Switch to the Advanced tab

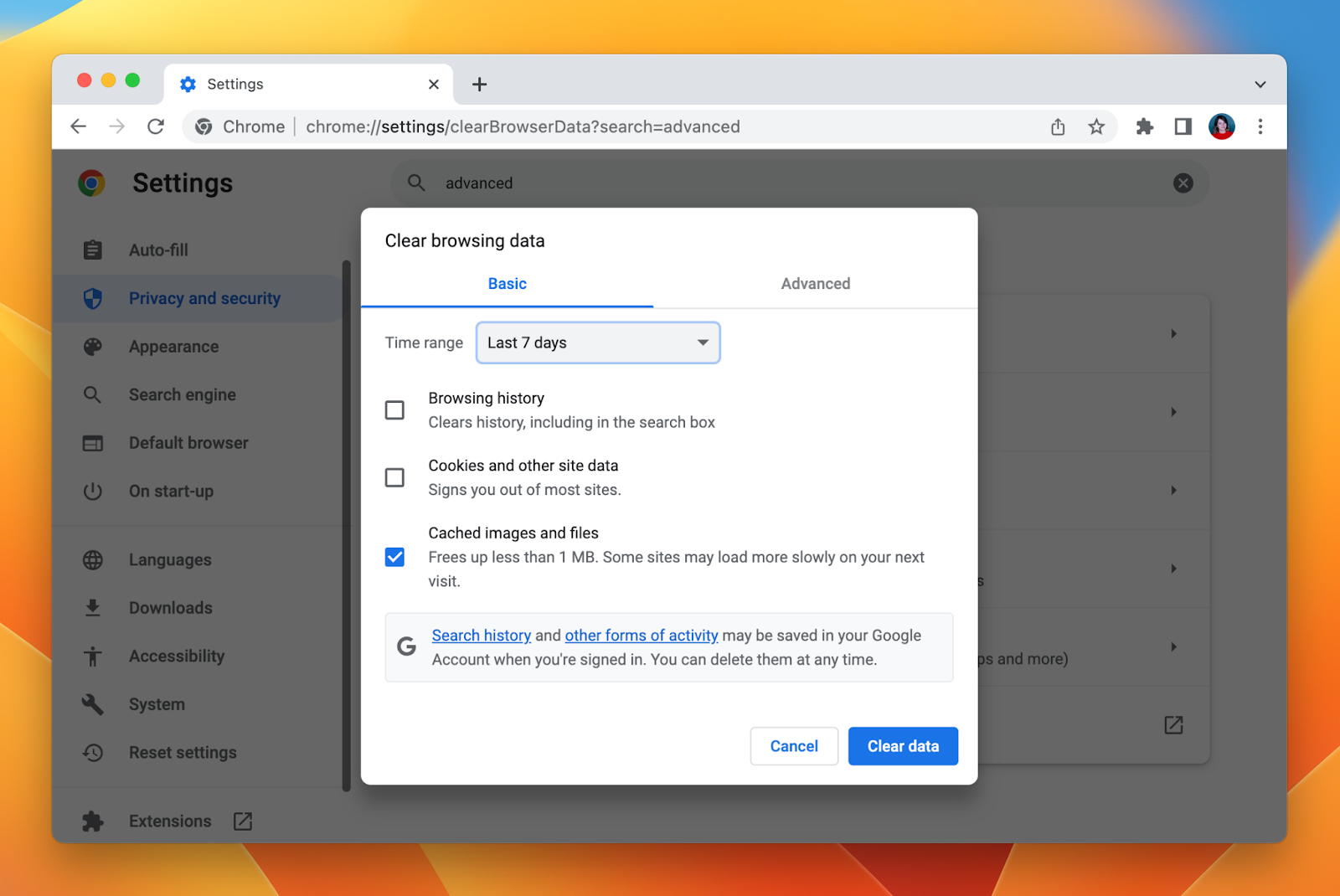(x=815, y=284)
